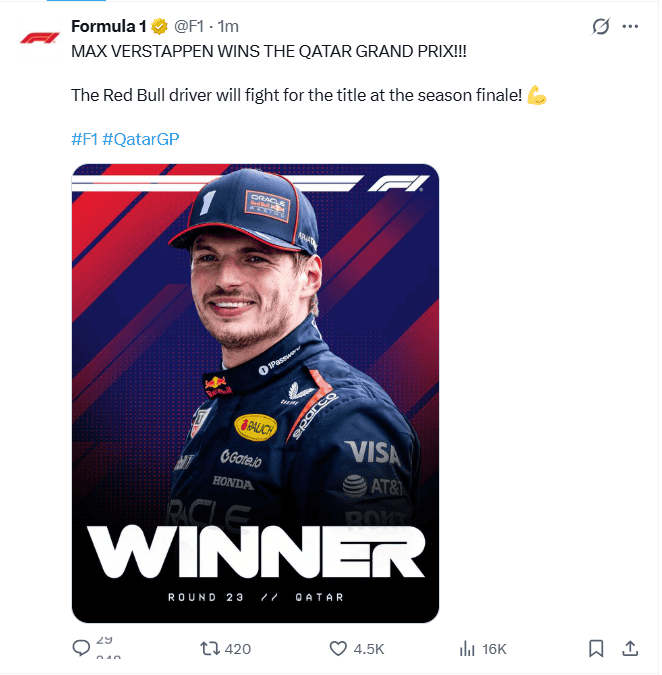Click the 4.5K likes count
The width and height of the screenshot is (662, 675).
(369, 649)
